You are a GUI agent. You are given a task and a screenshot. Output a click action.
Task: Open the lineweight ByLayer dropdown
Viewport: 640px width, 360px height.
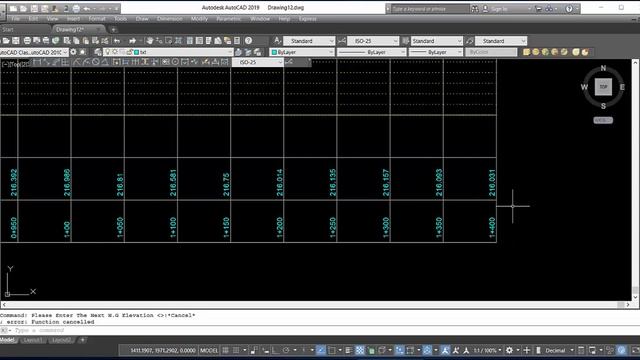(x=436, y=52)
